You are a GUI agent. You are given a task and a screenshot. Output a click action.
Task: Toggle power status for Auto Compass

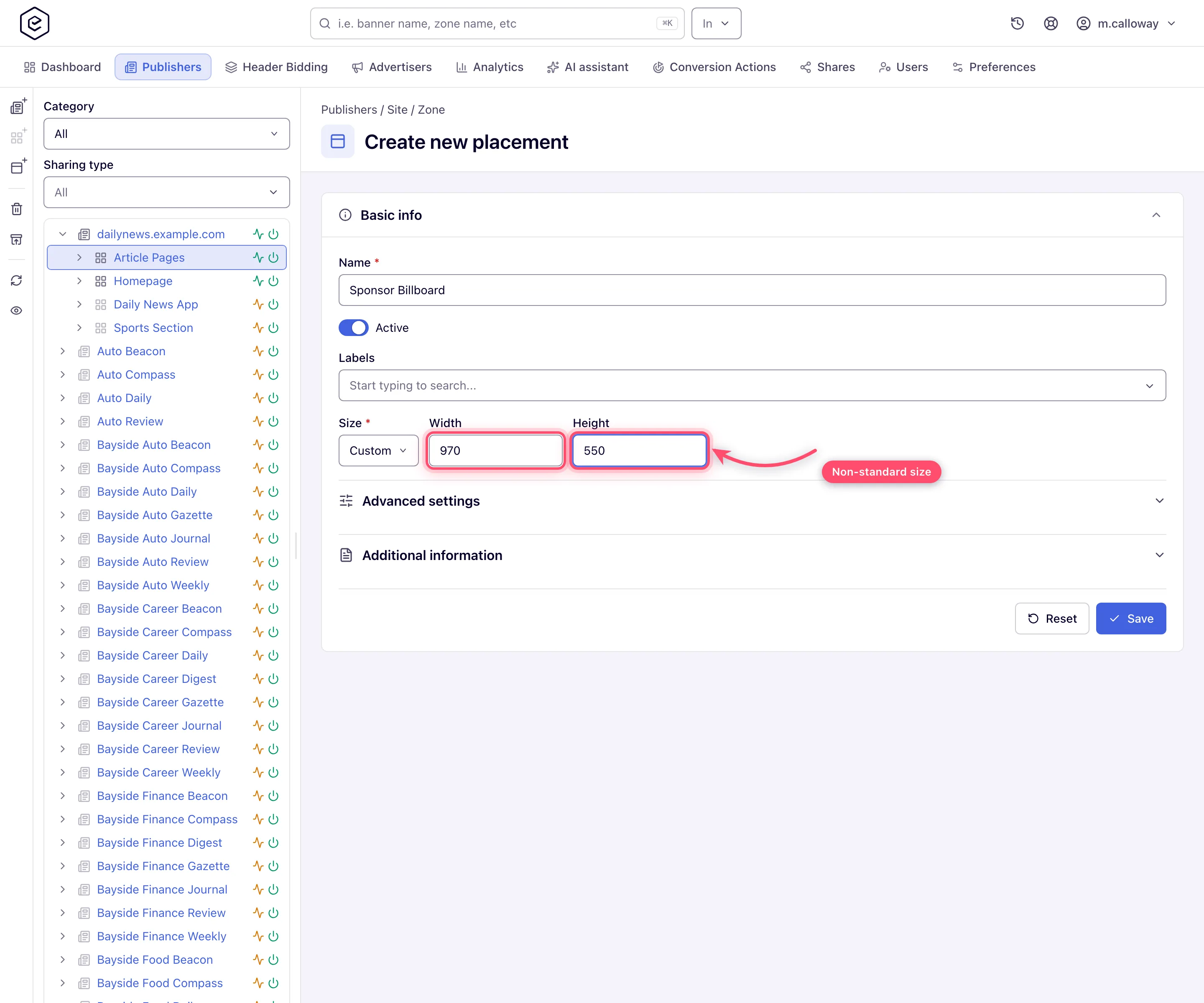[273, 375]
